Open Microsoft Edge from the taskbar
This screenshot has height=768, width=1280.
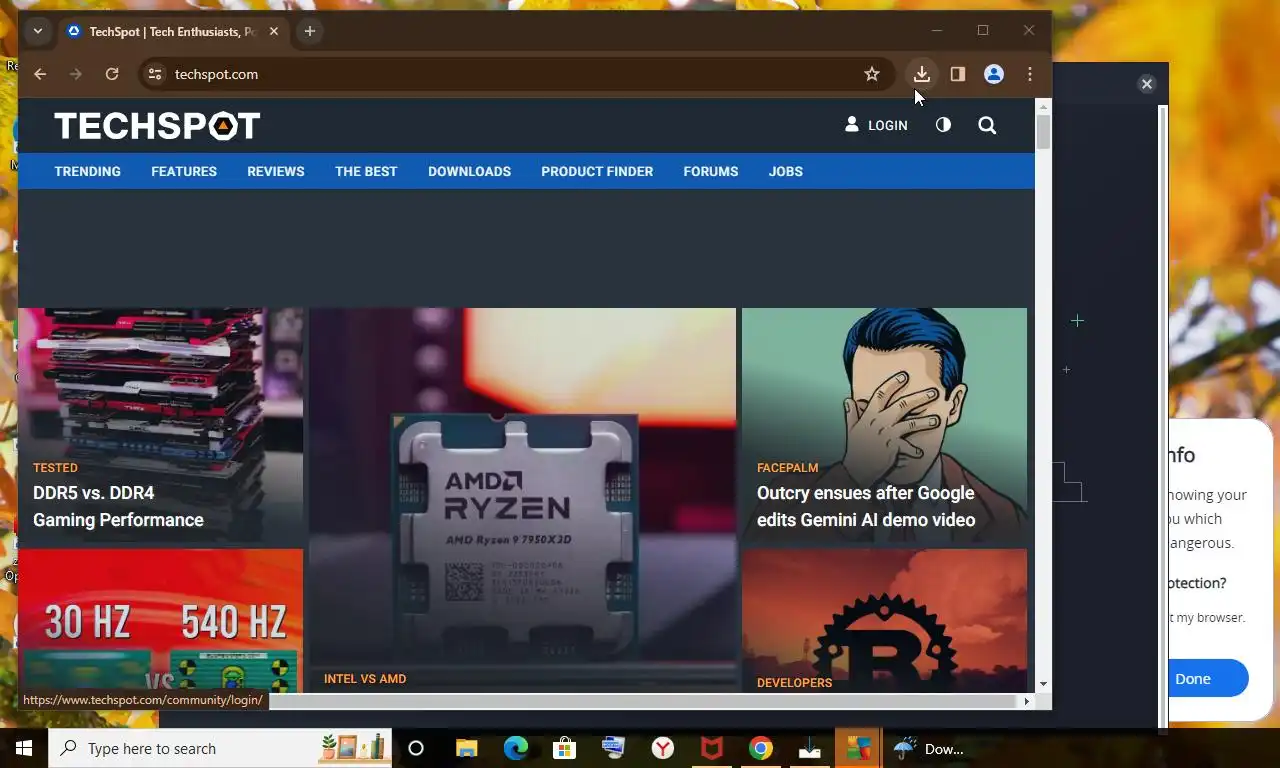point(516,748)
